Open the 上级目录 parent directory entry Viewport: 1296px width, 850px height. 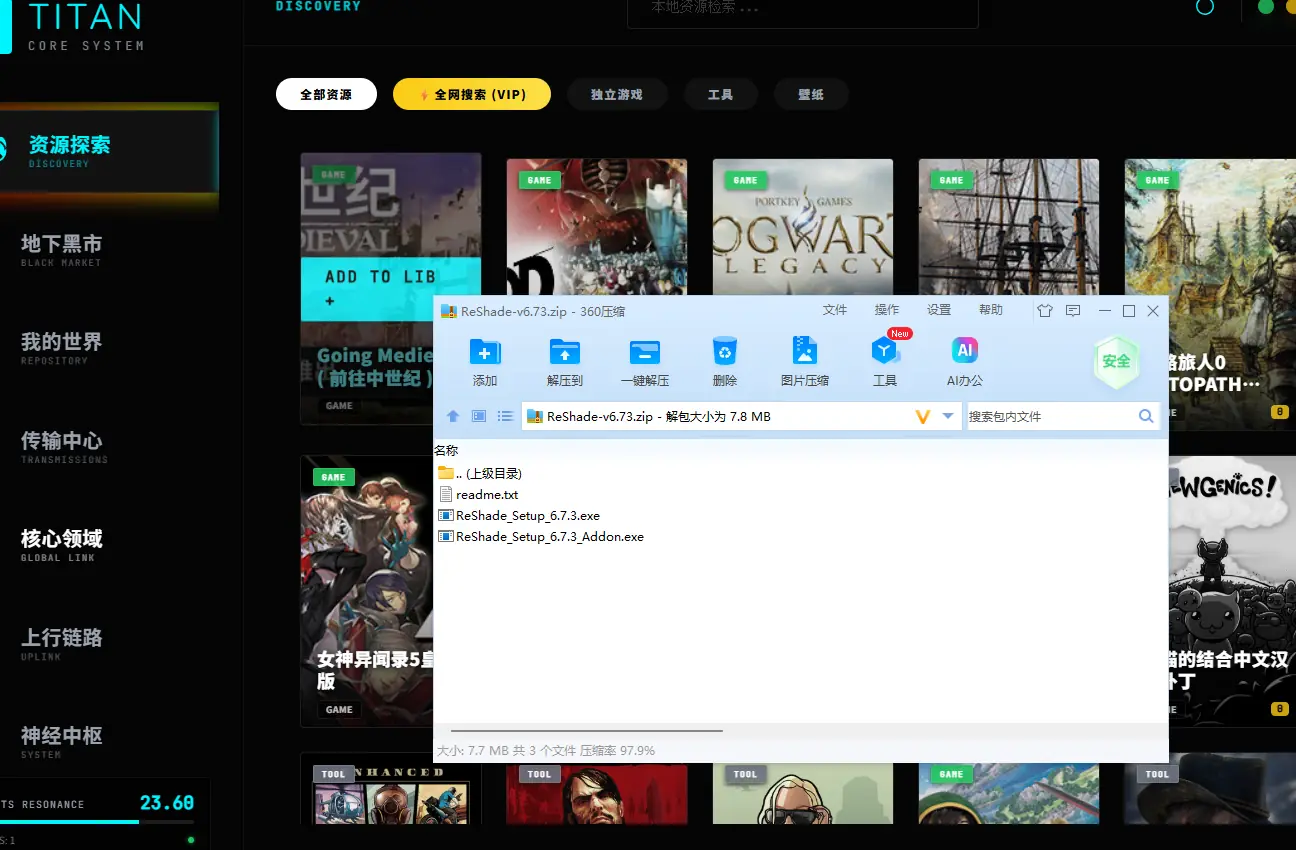485,472
